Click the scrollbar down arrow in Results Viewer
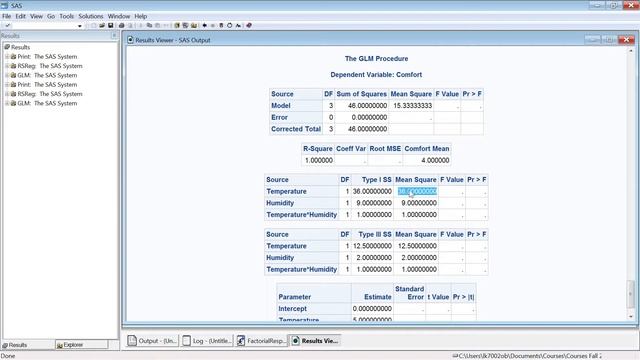640x360 pixels. [x=631, y=317]
